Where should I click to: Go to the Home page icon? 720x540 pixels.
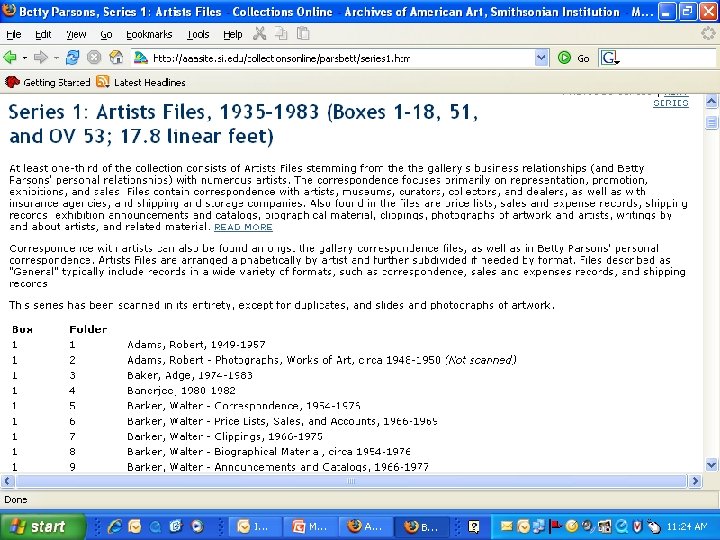coord(116,57)
